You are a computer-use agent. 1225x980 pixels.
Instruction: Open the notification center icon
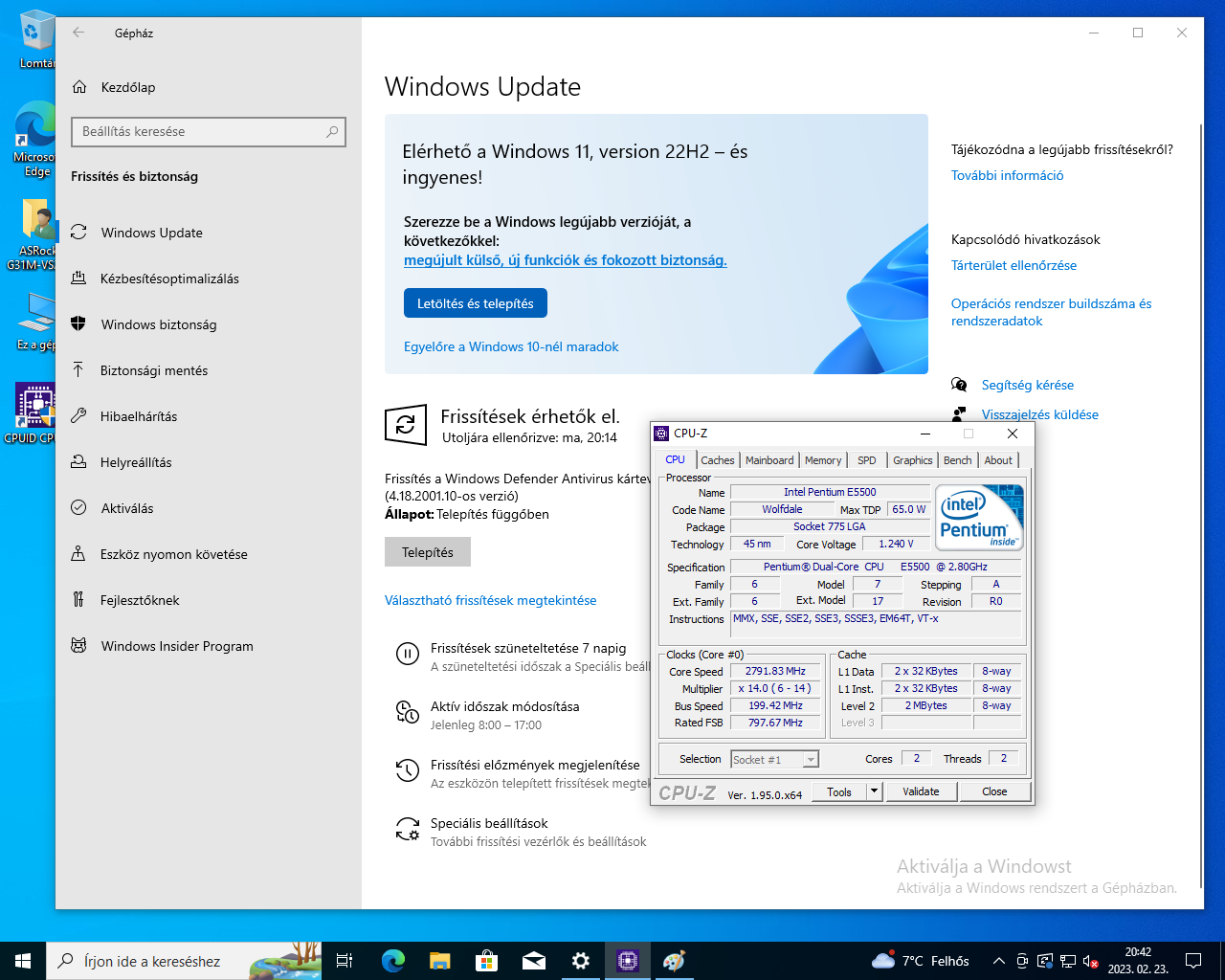point(1193,961)
